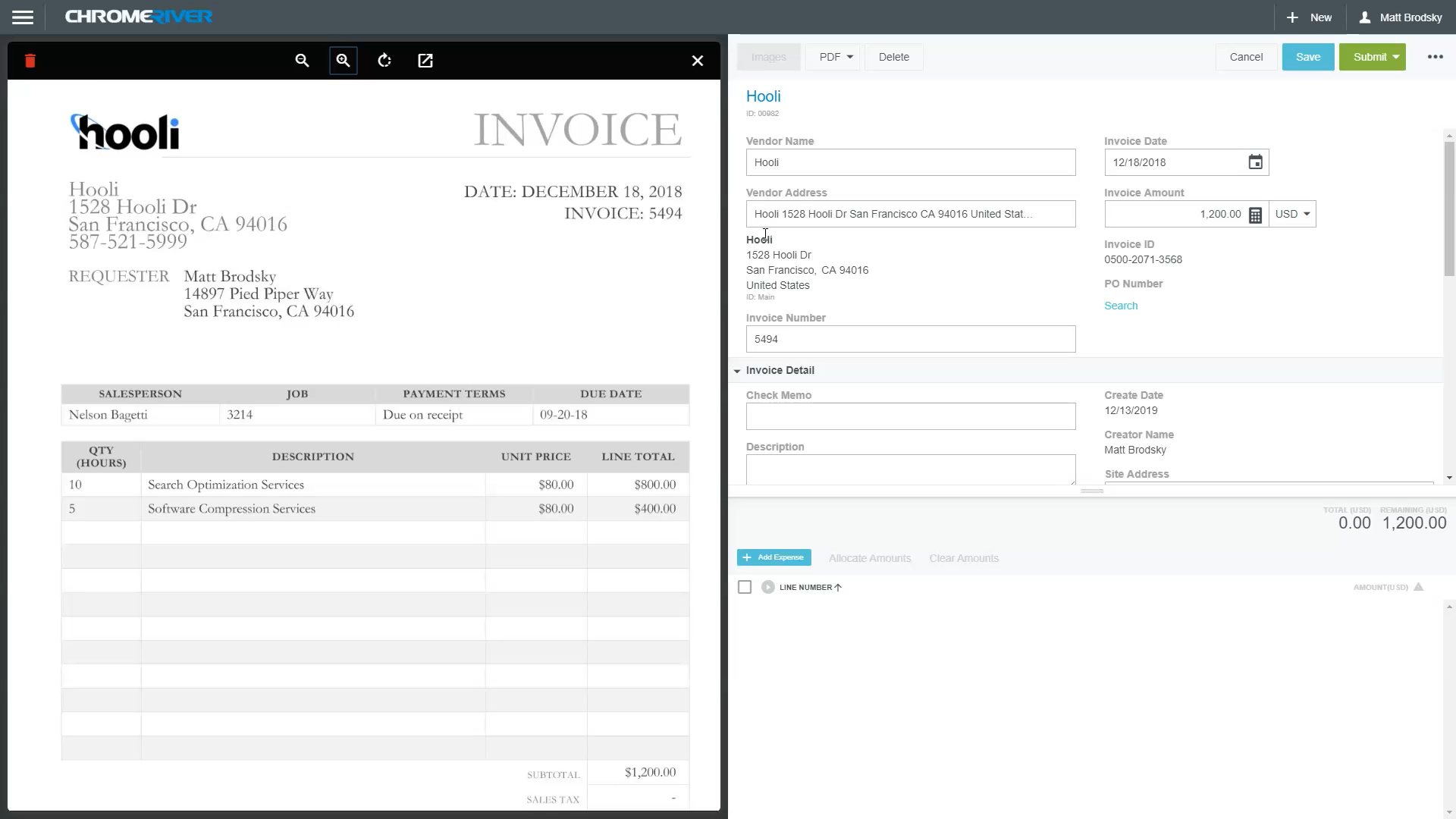The height and width of the screenshot is (819, 1456).
Task: Click the Check Memo field
Action: click(x=911, y=416)
